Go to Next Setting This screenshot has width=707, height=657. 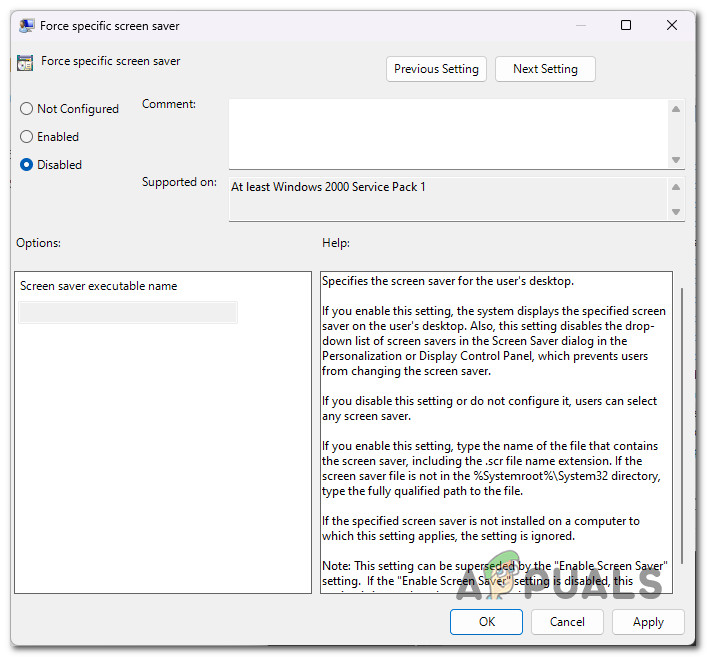click(545, 69)
